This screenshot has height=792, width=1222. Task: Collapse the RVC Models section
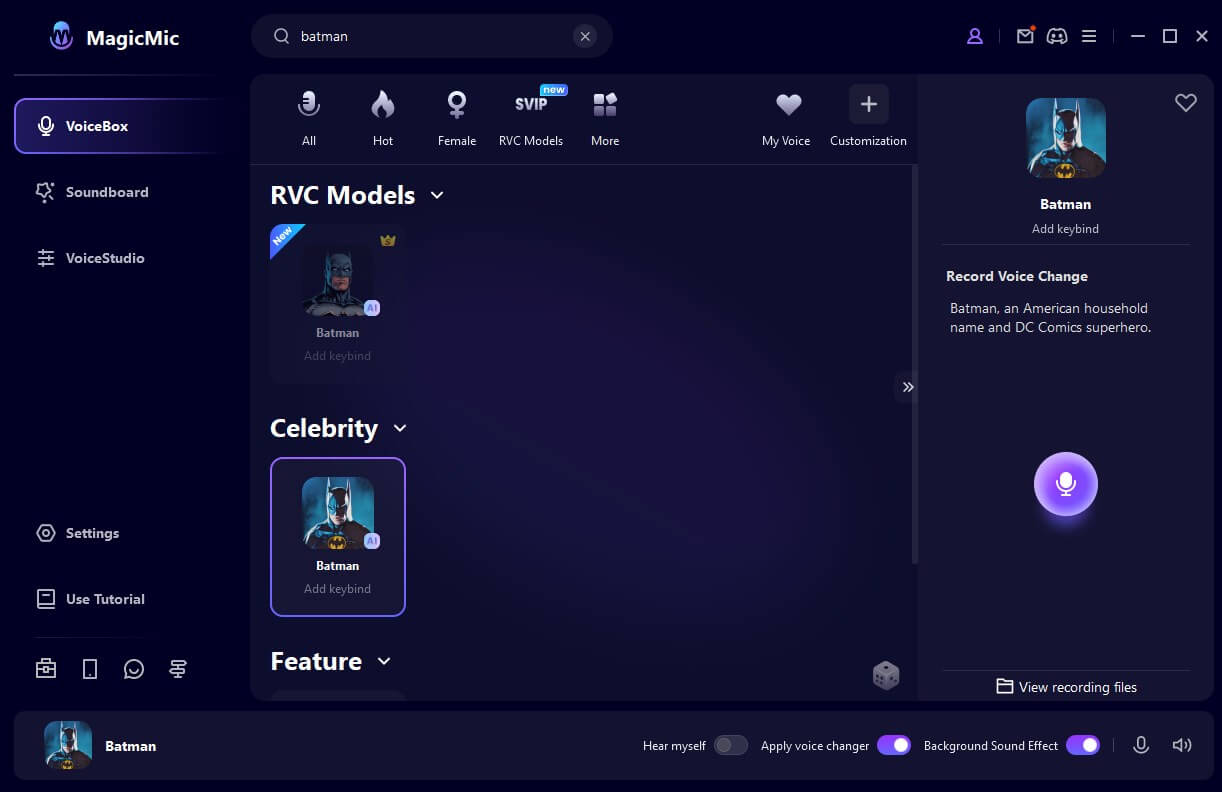coord(437,196)
